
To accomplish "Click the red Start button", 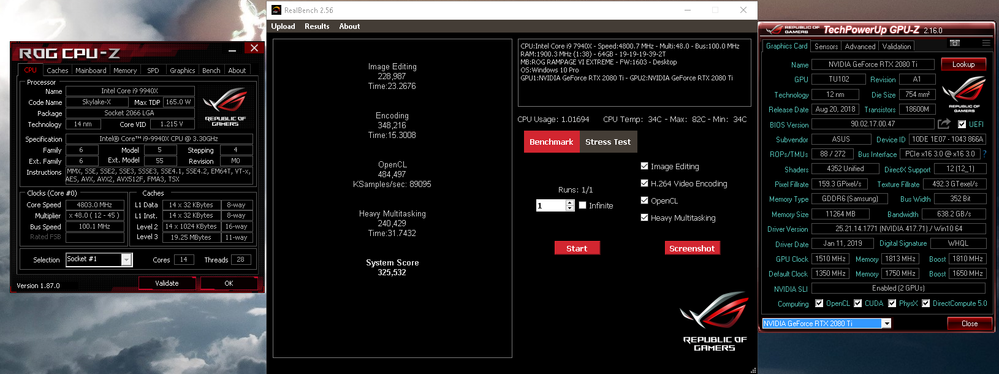I will pos(577,248).
